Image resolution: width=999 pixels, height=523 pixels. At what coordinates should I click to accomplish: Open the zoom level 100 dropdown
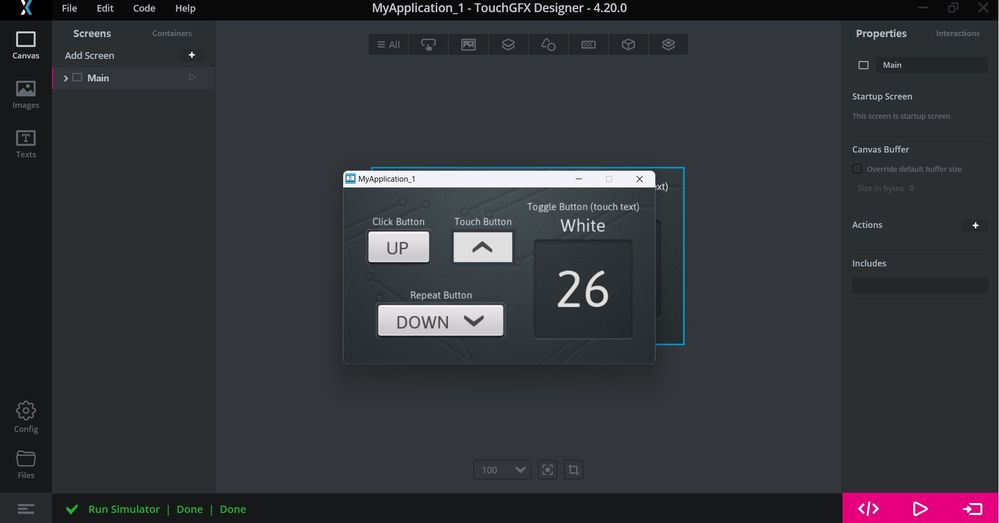[502, 470]
